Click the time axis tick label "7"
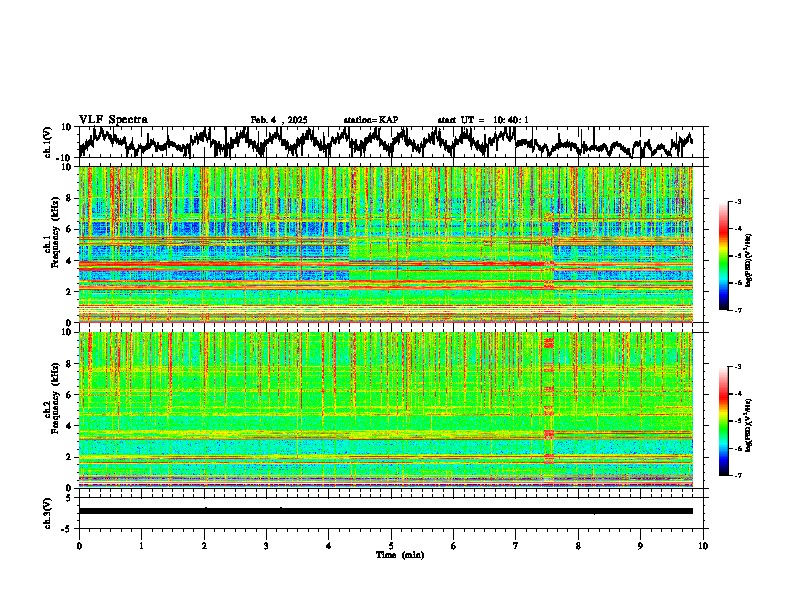Image resolution: width=792 pixels, height=612 pixels. pyautogui.click(x=516, y=546)
